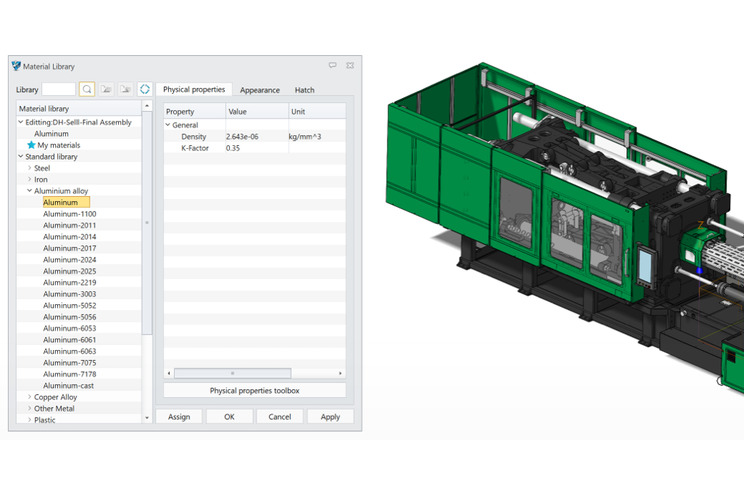Close the Material Library dialog
Screen dimensions: 744x488
click(x=350, y=66)
